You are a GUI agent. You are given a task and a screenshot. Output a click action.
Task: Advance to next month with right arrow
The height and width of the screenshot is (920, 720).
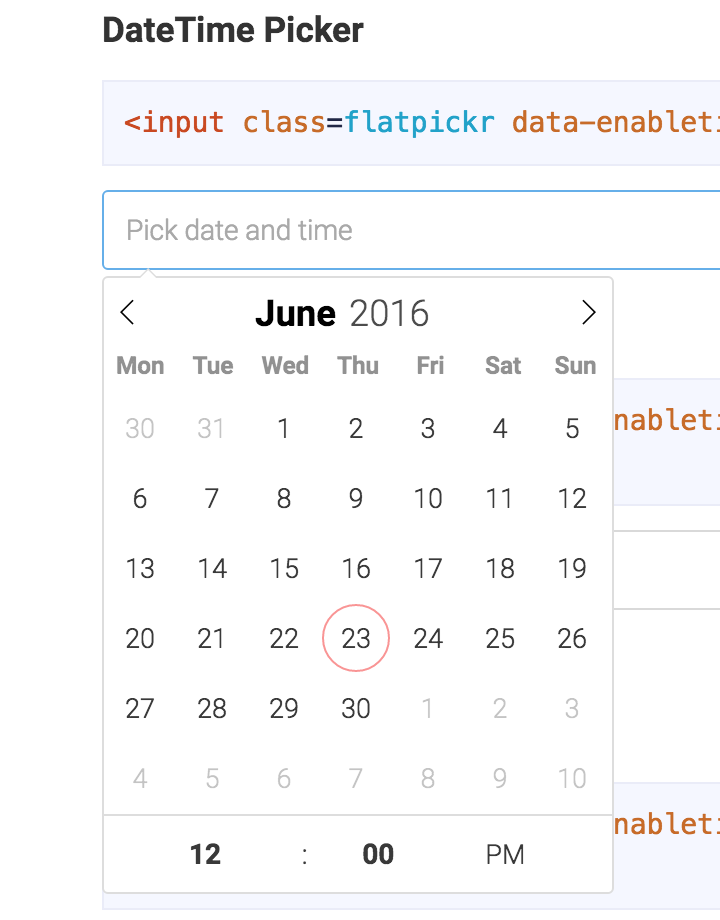[x=589, y=313]
